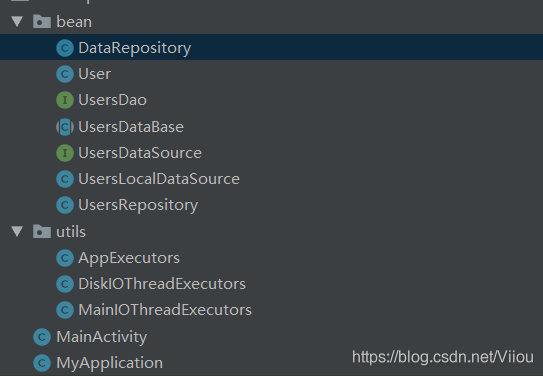The image size is (543, 376).
Task: Select the AppExecutors class
Action: [x=129, y=258]
